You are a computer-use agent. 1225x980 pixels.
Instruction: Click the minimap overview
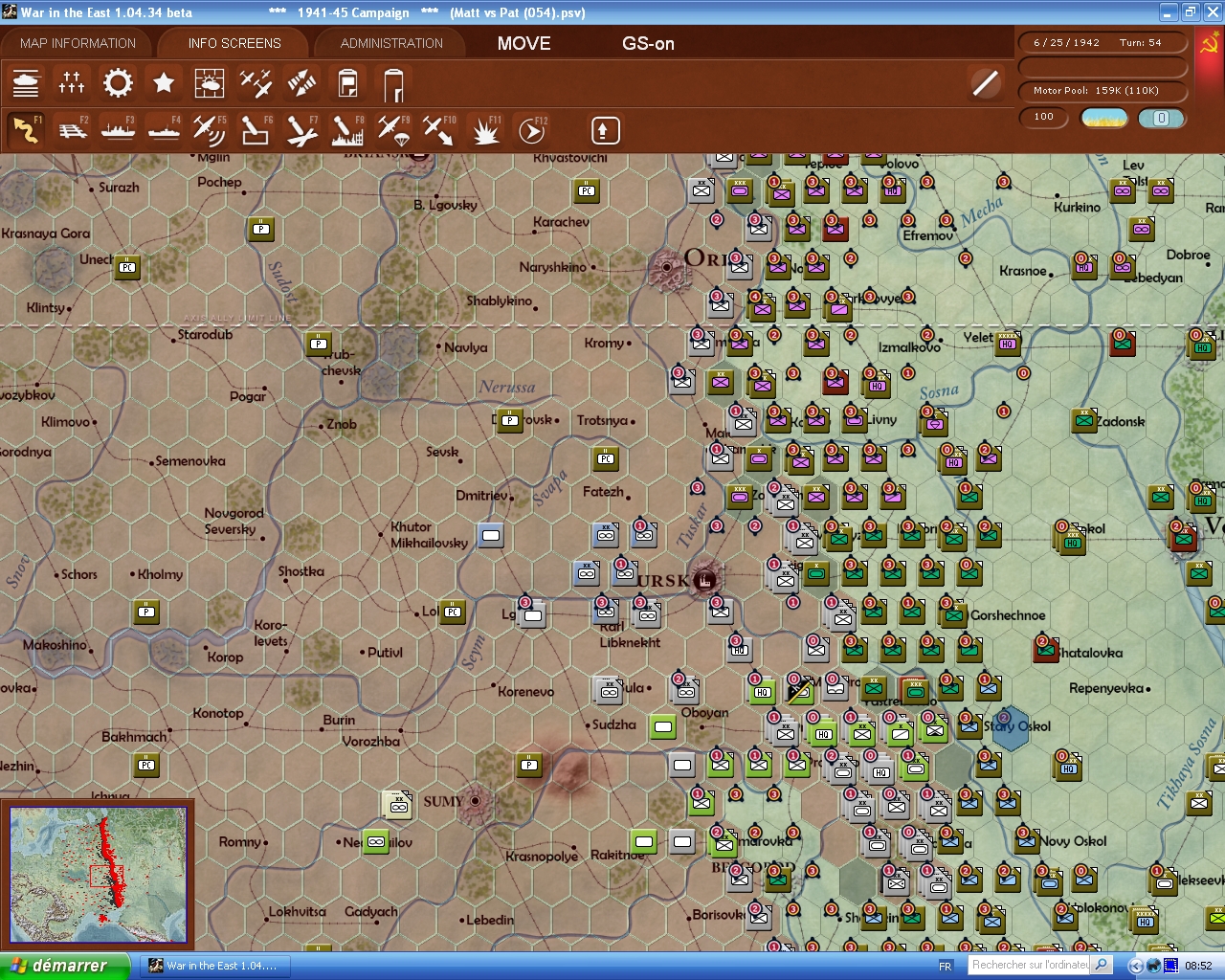pyautogui.click(x=98, y=875)
